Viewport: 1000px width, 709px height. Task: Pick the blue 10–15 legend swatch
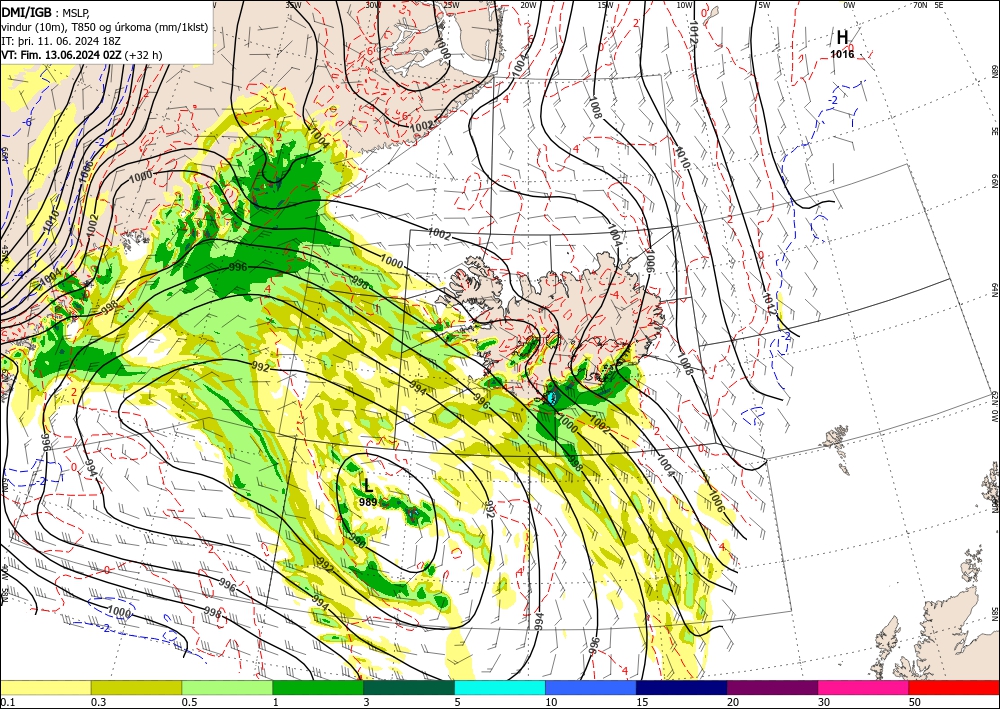coord(591,687)
